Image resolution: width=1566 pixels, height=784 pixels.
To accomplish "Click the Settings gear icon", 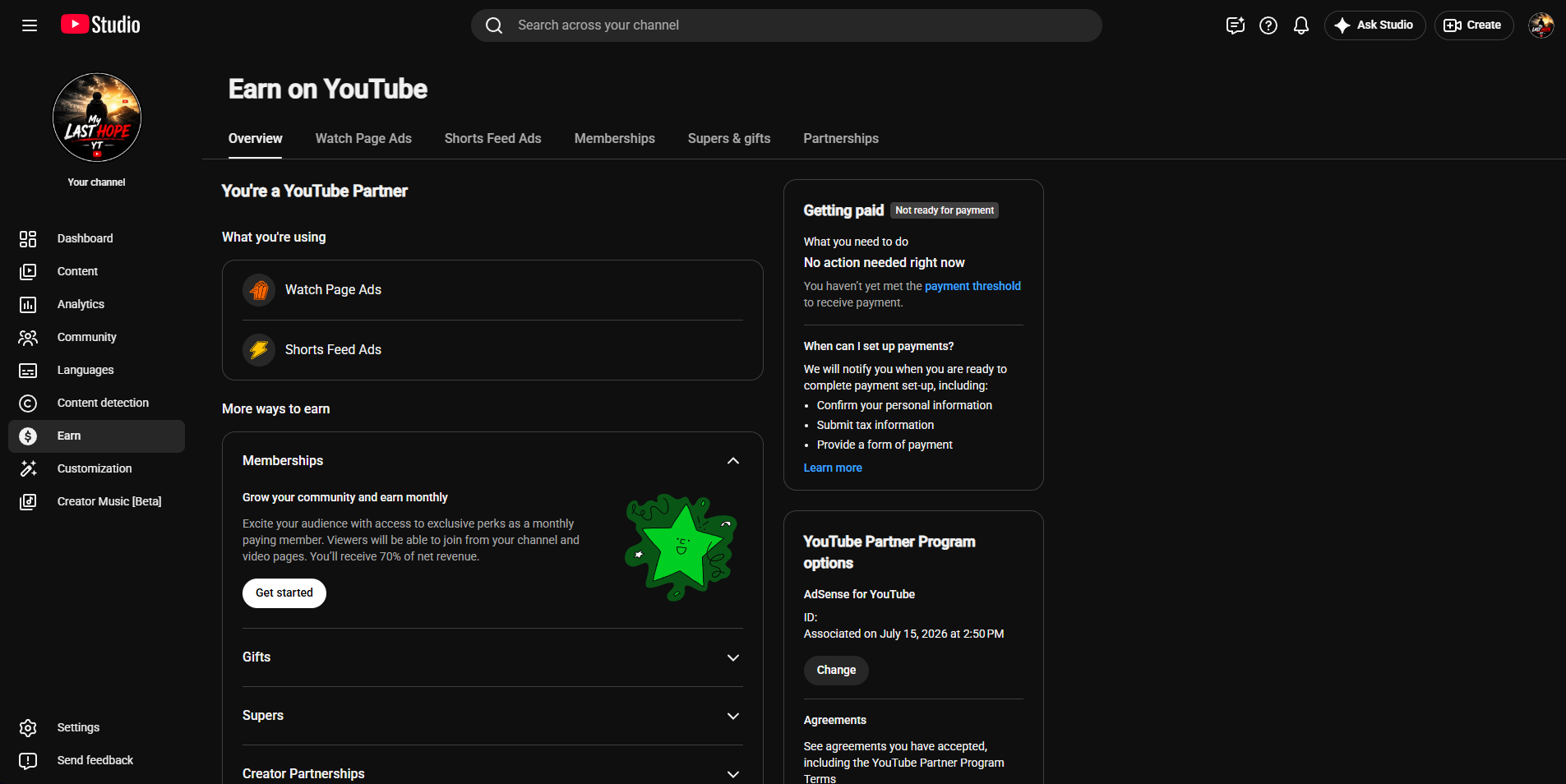I will (28, 727).
